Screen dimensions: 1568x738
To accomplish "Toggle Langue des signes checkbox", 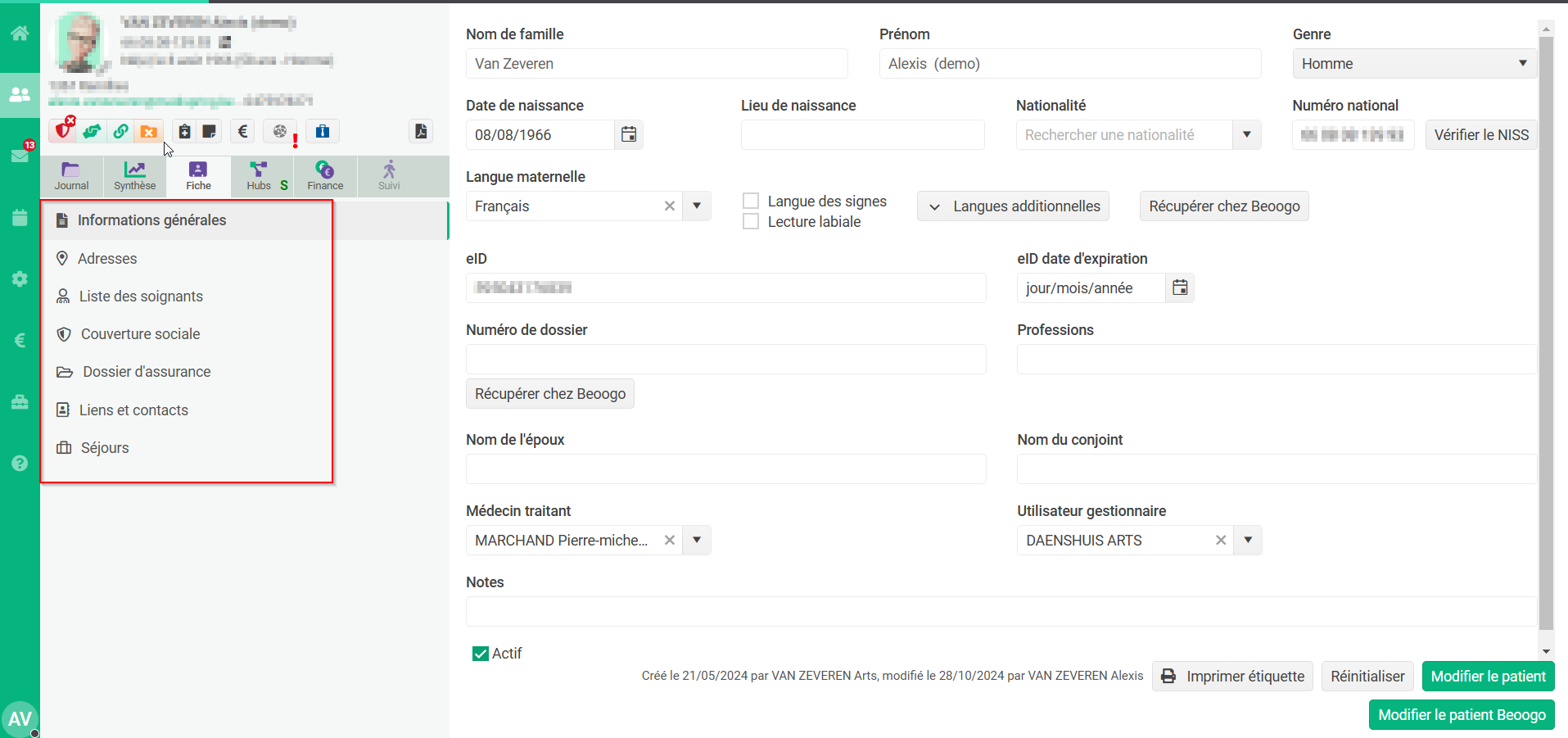I will (x=750, y=201).
